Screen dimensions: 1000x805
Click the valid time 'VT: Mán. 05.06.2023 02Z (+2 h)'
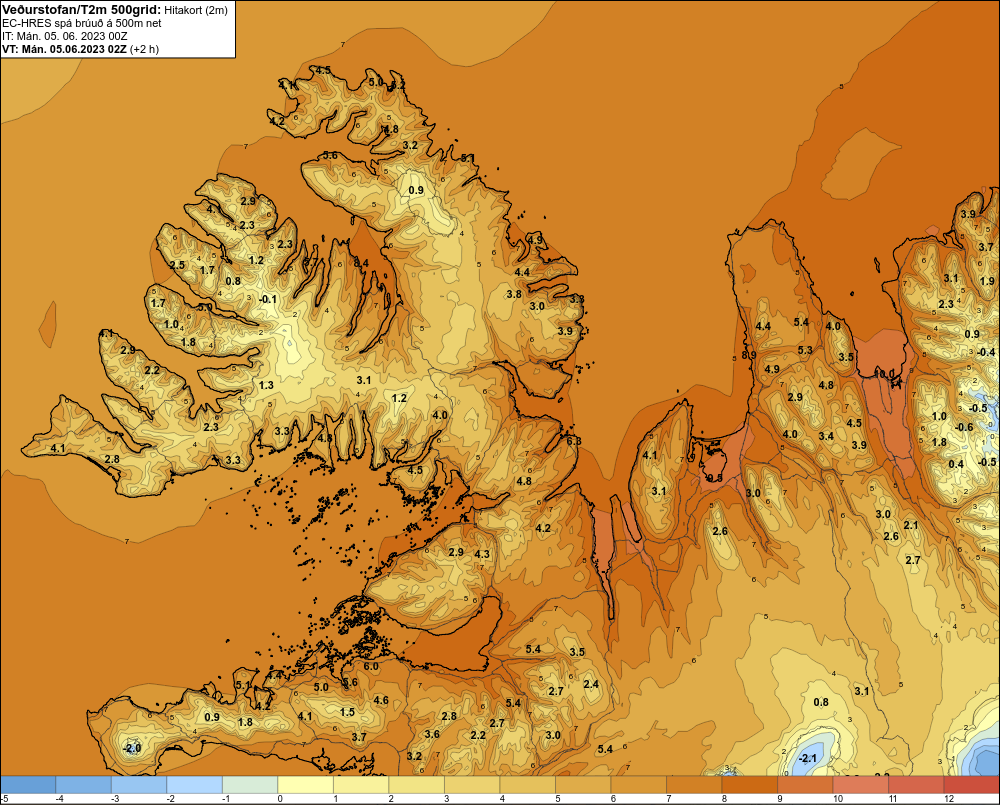click(x=80, y=49)
